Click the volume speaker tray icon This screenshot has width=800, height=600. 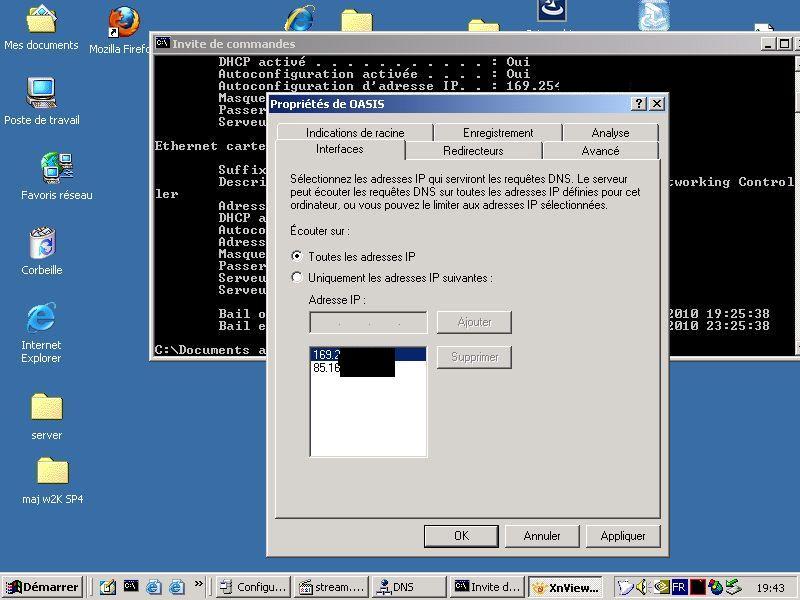click(x=641, y=587)
